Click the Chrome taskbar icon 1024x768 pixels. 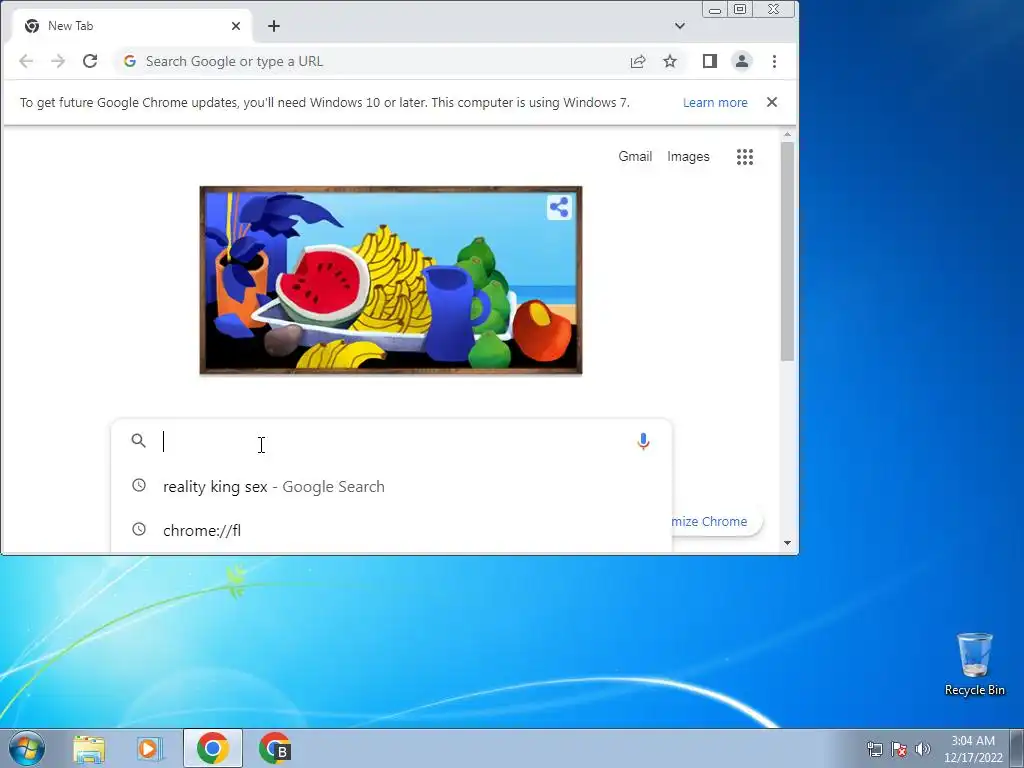213,748
